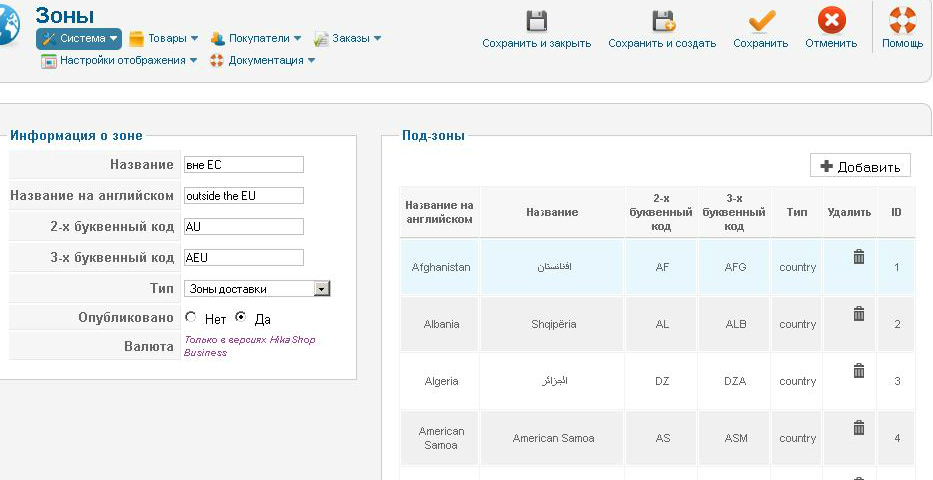Click the Настройки отображения layout icon
The height and width of the screenshot is (480, 933).
[x=49, y=61]
